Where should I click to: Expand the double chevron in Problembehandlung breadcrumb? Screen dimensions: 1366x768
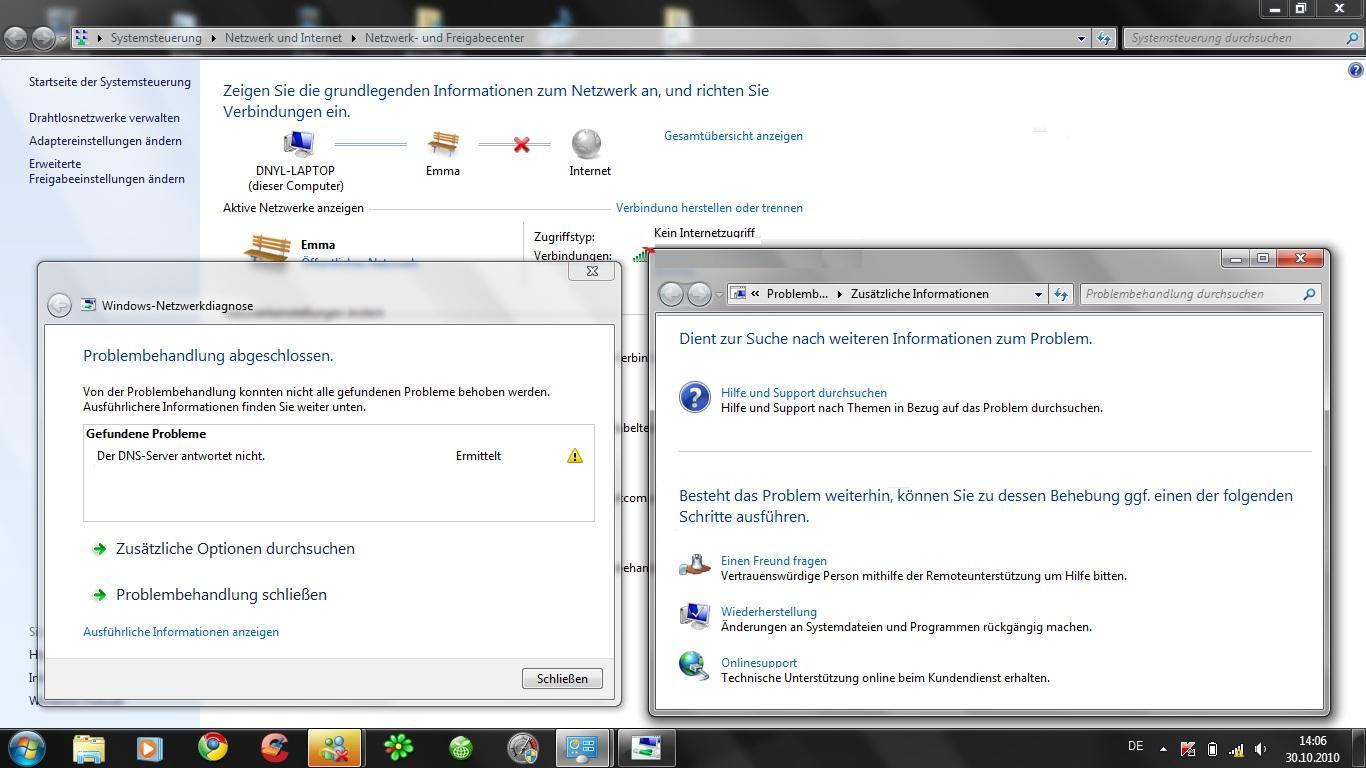tap(756, 294)
